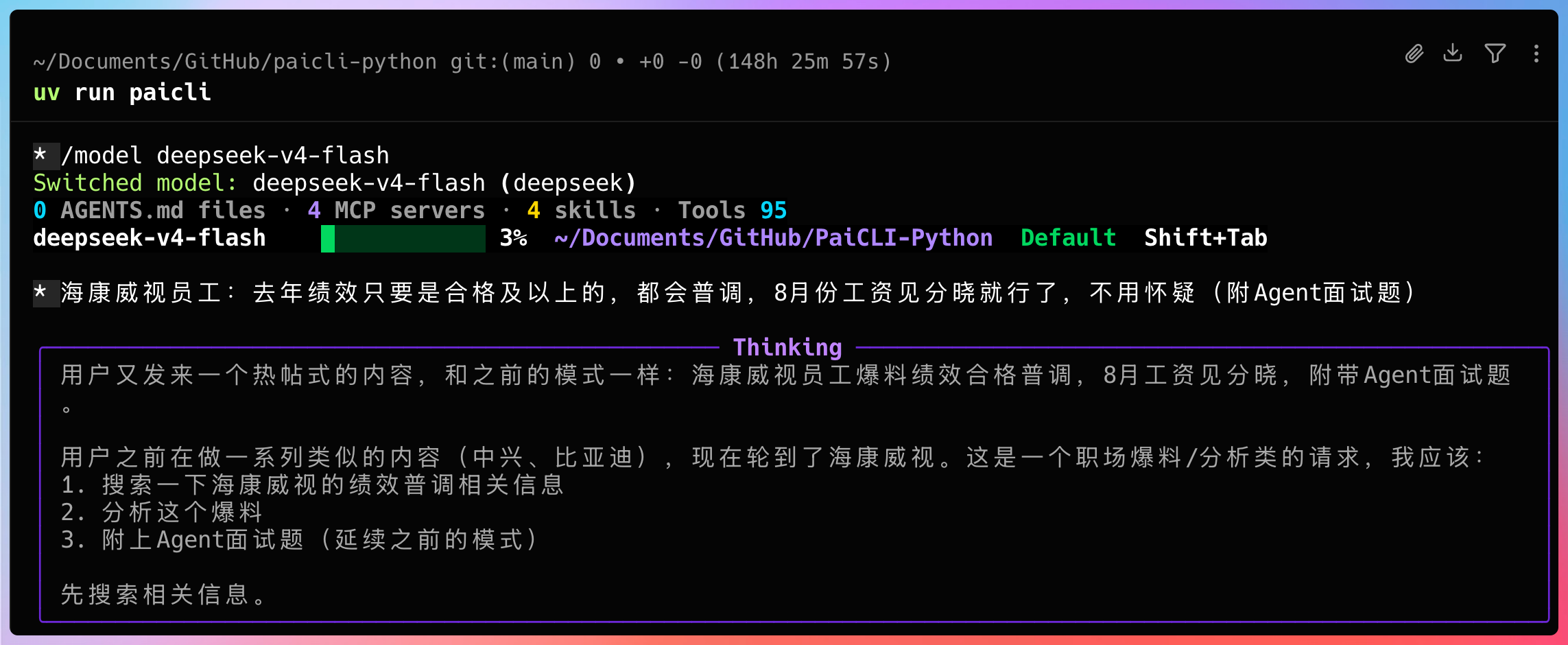This screenshot has height=645, width=1568.
Task: Click the Tools 95 status item
Action: (x=732, y=210)
